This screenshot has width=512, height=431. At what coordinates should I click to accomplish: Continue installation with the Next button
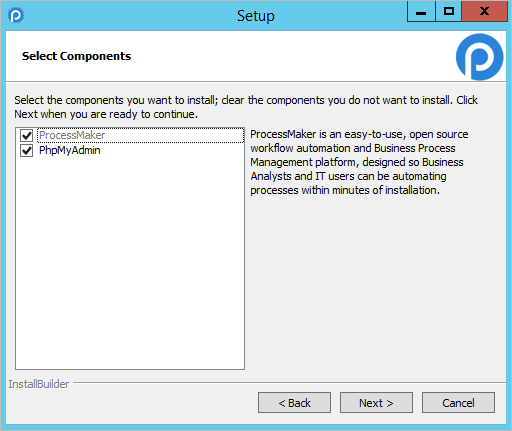click(376, 403)
